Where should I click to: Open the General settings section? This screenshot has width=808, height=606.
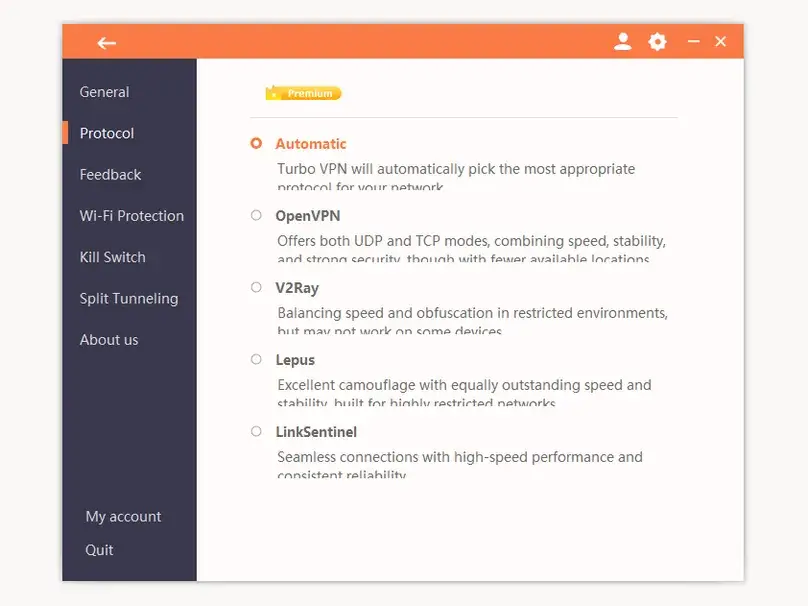[x=104, y=92]
